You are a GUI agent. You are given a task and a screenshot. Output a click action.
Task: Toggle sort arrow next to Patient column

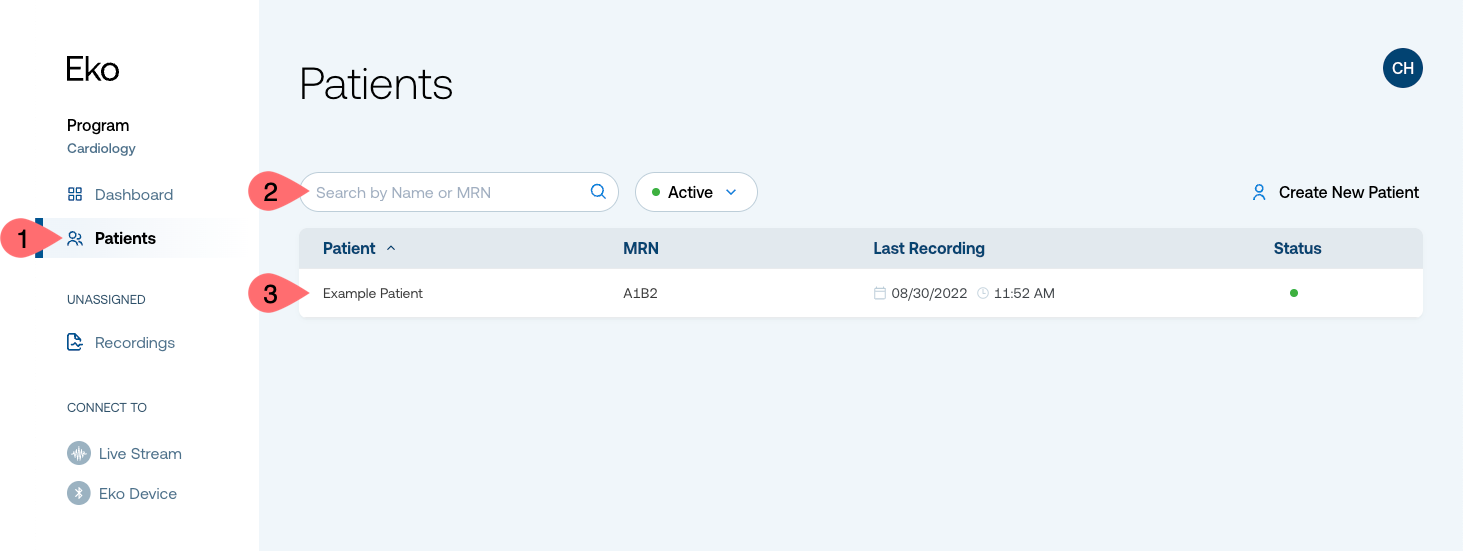(x=391, y=248)
